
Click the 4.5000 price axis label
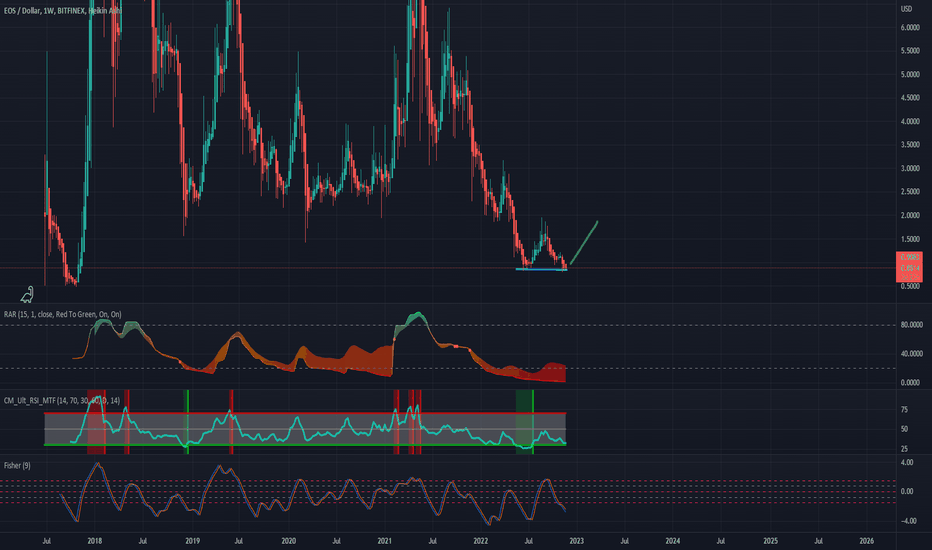point(910,98)
